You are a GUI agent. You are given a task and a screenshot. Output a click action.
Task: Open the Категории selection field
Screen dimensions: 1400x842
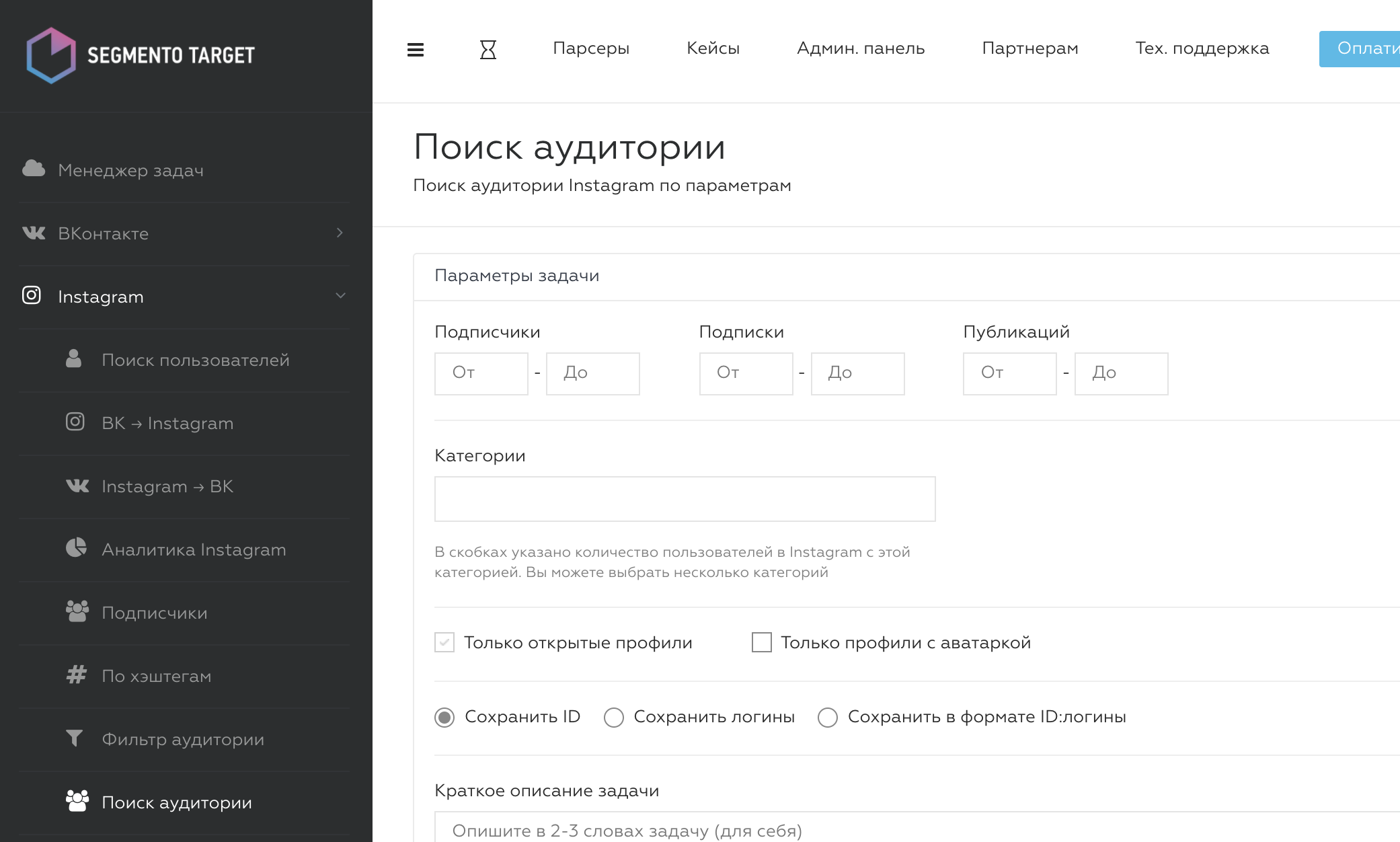pos(685,499)
